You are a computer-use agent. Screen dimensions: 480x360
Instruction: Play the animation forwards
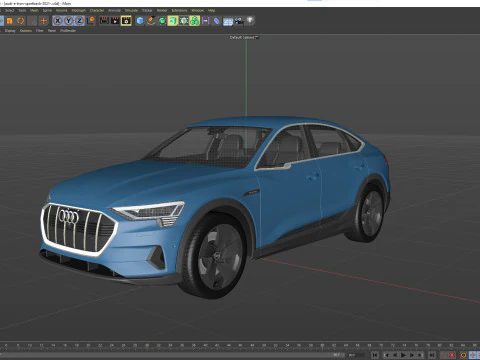(403, 355)
